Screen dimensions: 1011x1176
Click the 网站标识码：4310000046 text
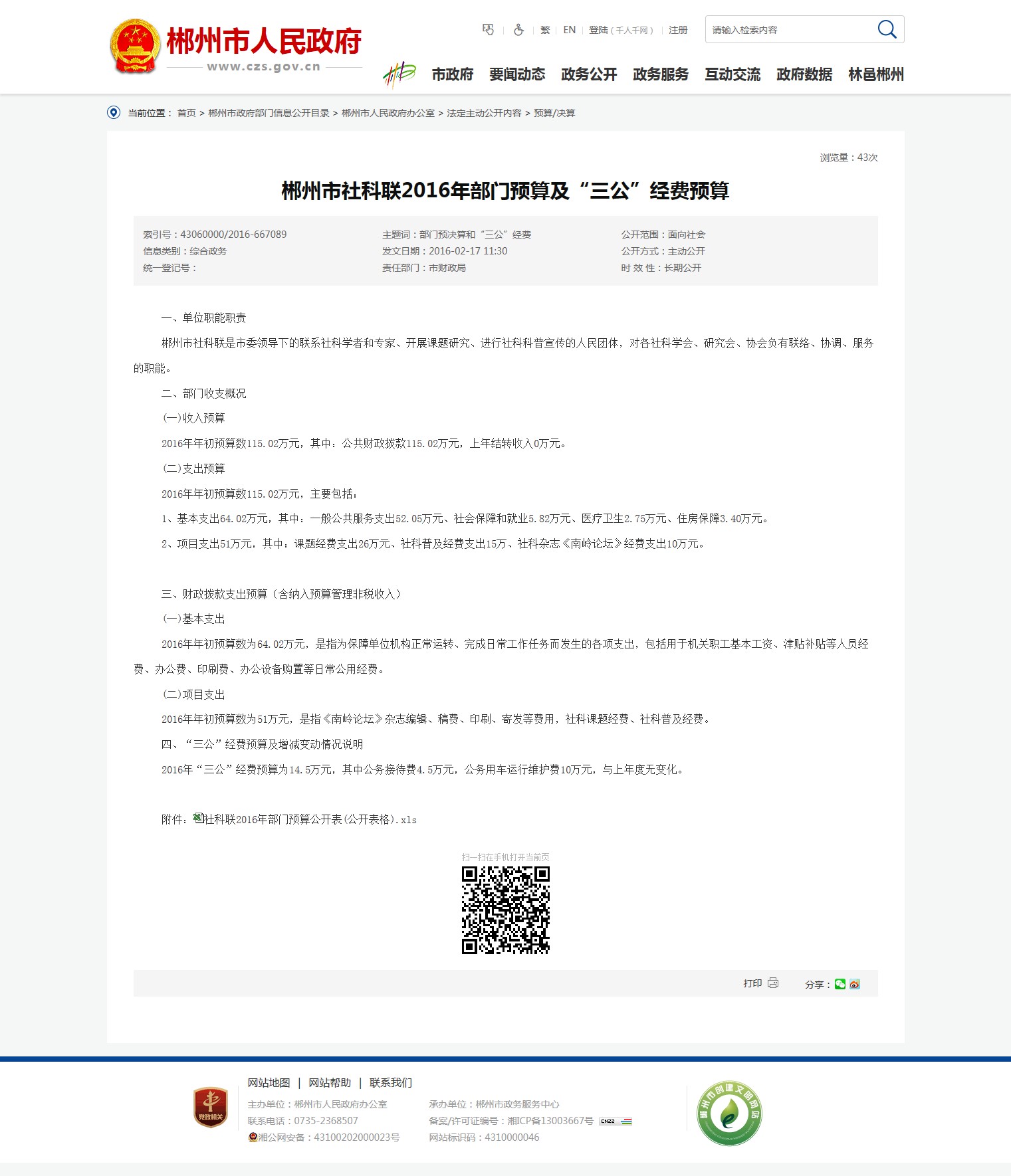484,1137
